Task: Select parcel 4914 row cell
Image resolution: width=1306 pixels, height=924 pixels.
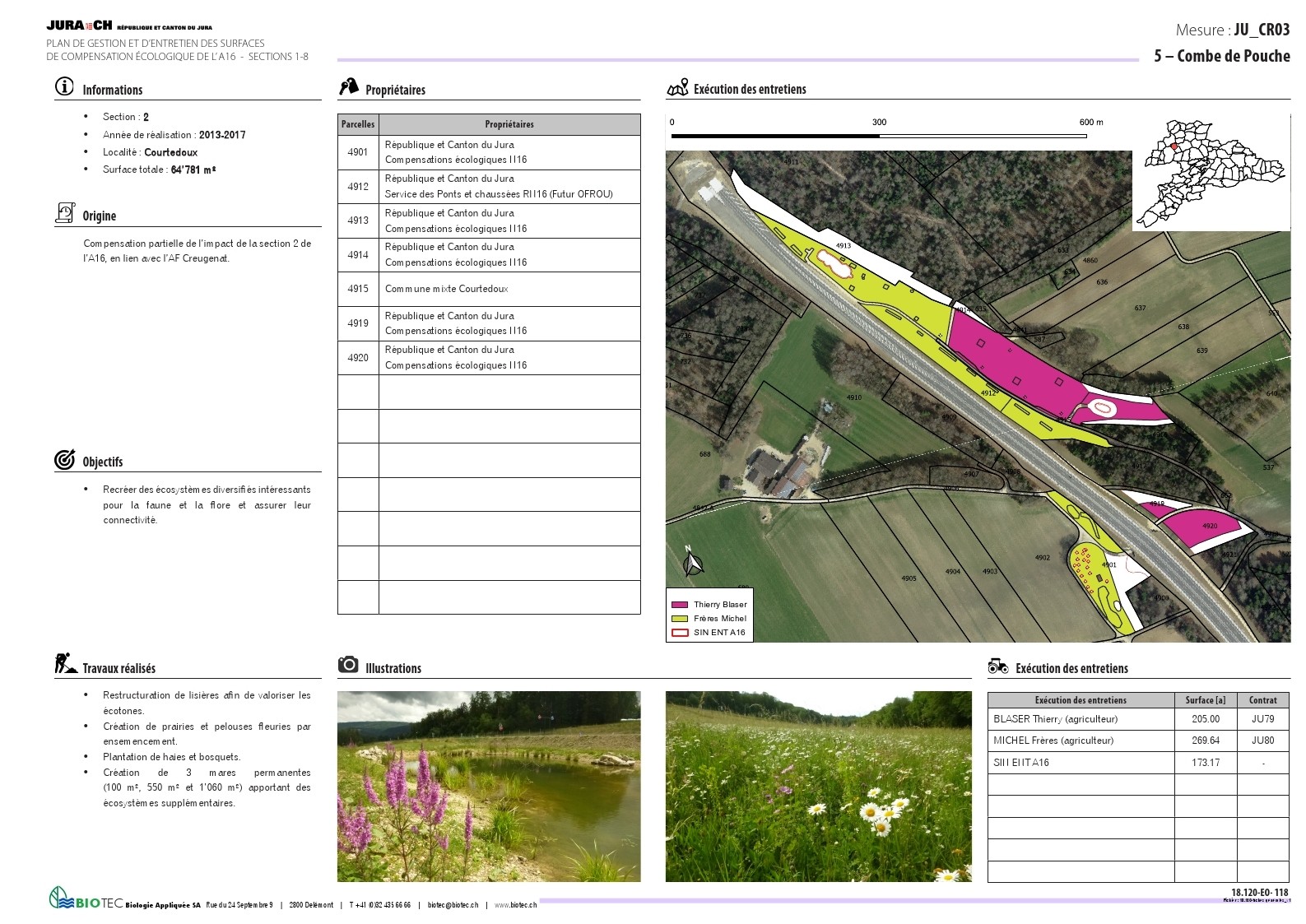Action: (x=358, y=255)
